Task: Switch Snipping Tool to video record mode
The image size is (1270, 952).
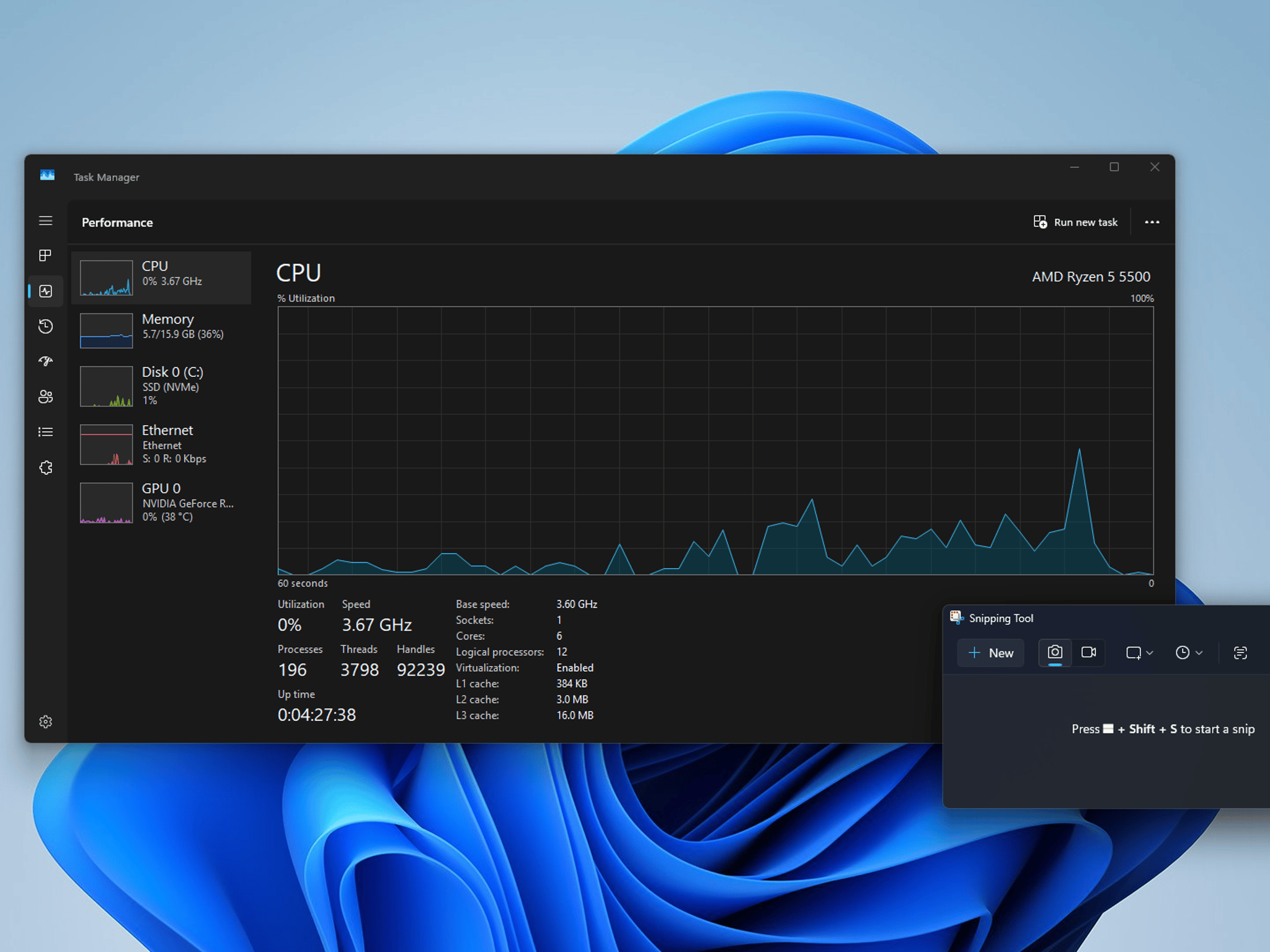Action: click(x=1088, y=653)
